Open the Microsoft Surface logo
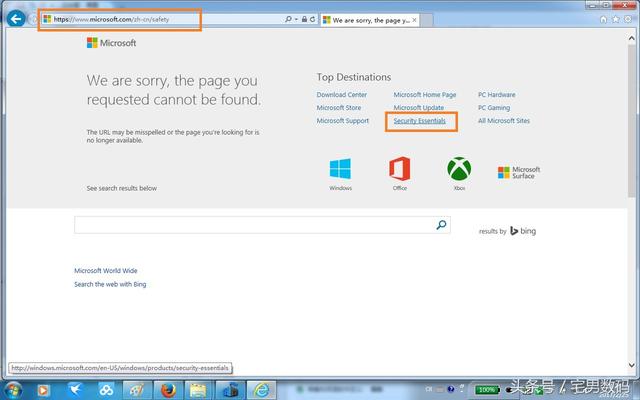640x400 pixels. (x=519, y=173)
